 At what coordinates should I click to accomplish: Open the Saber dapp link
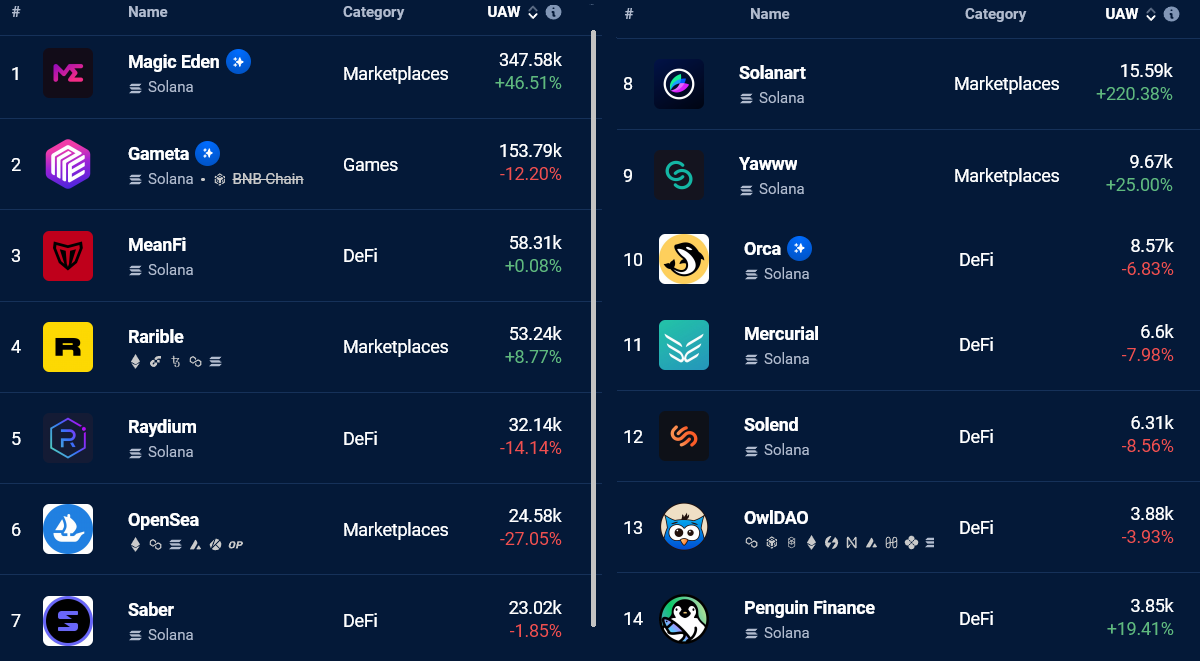click(151, 610)
